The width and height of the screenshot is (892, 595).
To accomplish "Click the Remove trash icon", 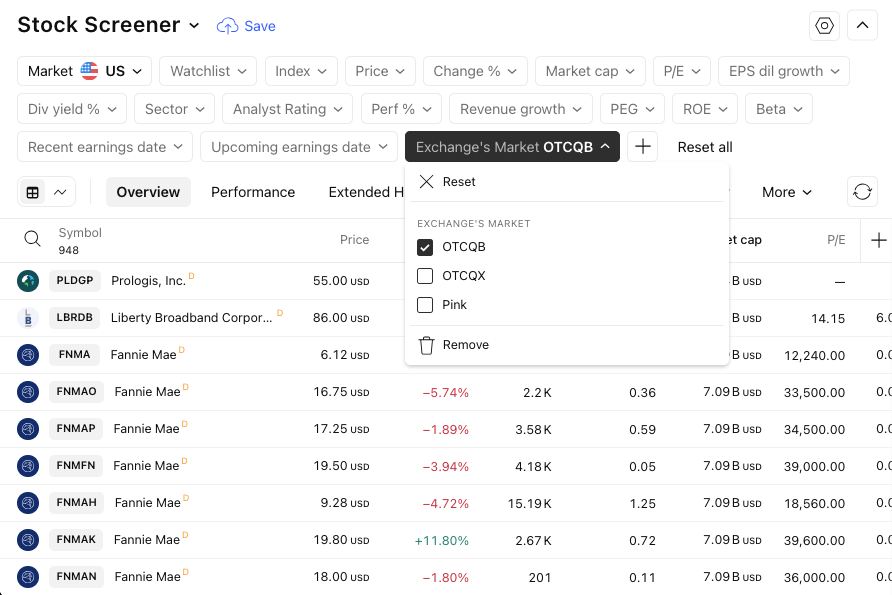I will pyautogui.click(x=427, y=345).
